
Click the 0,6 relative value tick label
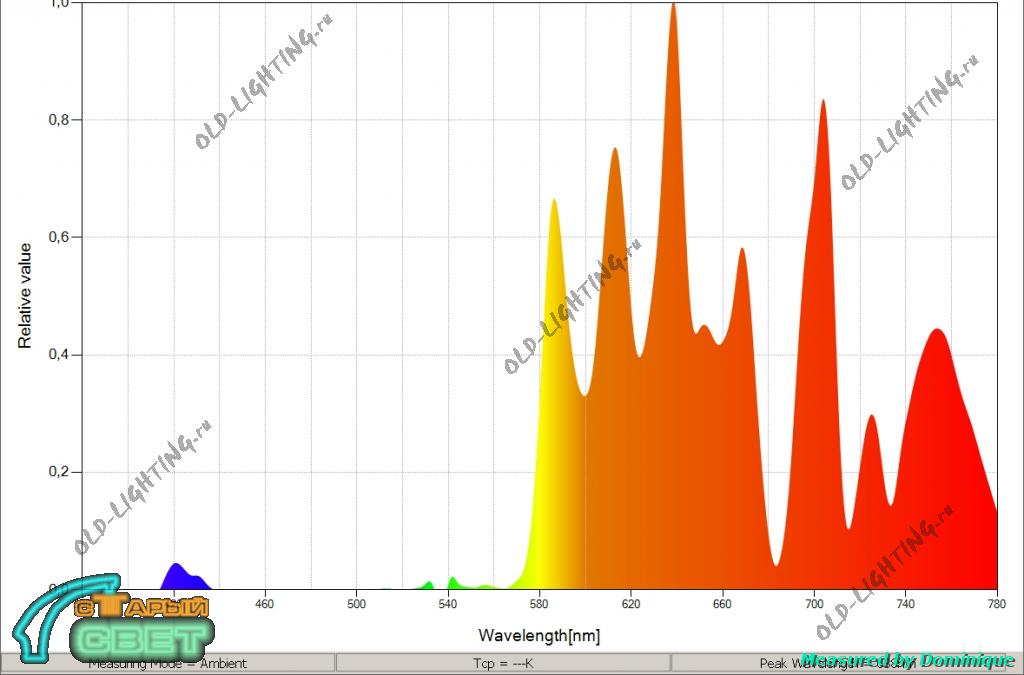click(57, 237)
